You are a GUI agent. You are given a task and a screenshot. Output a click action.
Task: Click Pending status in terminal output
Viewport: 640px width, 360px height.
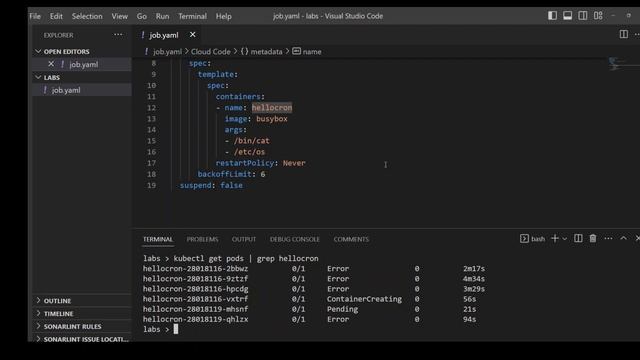point(342,309)
